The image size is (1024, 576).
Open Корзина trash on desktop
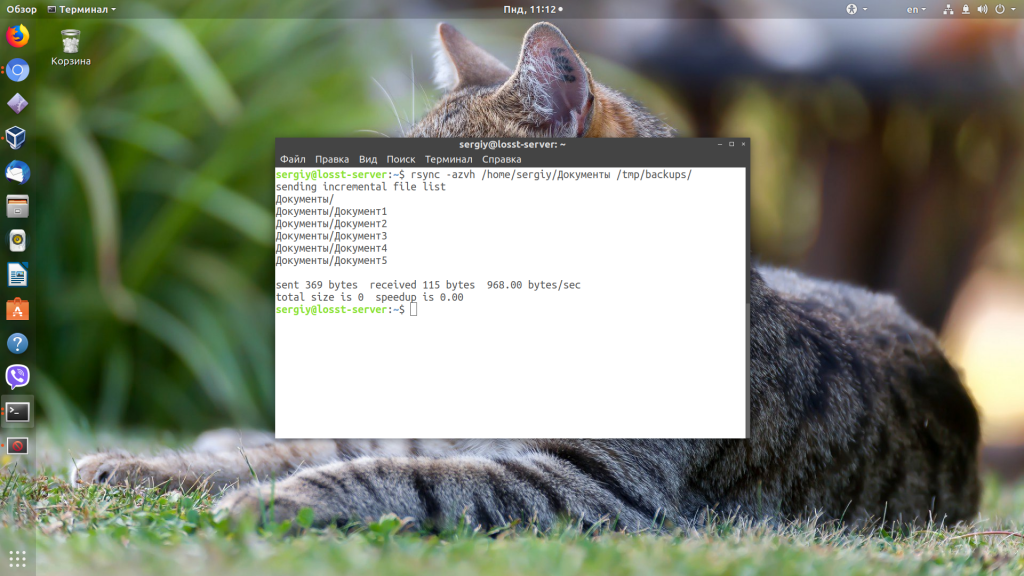[x=70, y=46]
